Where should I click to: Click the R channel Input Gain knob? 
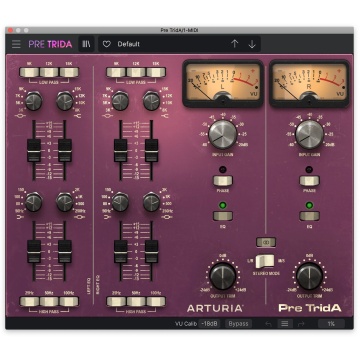pos(309,134)
